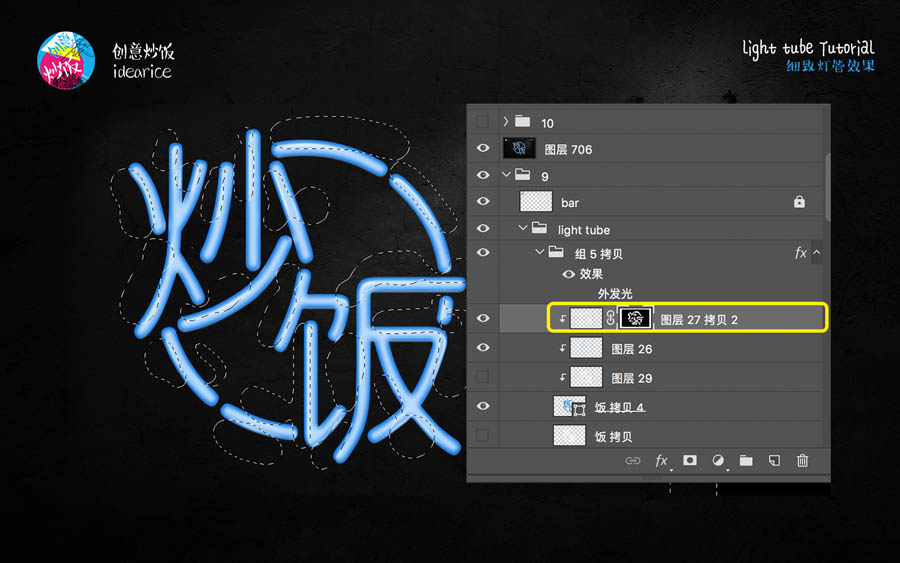
Task: Click the 组 5 拷贝 folder icon
Action: pyautogui.click(x=556, y=251)
